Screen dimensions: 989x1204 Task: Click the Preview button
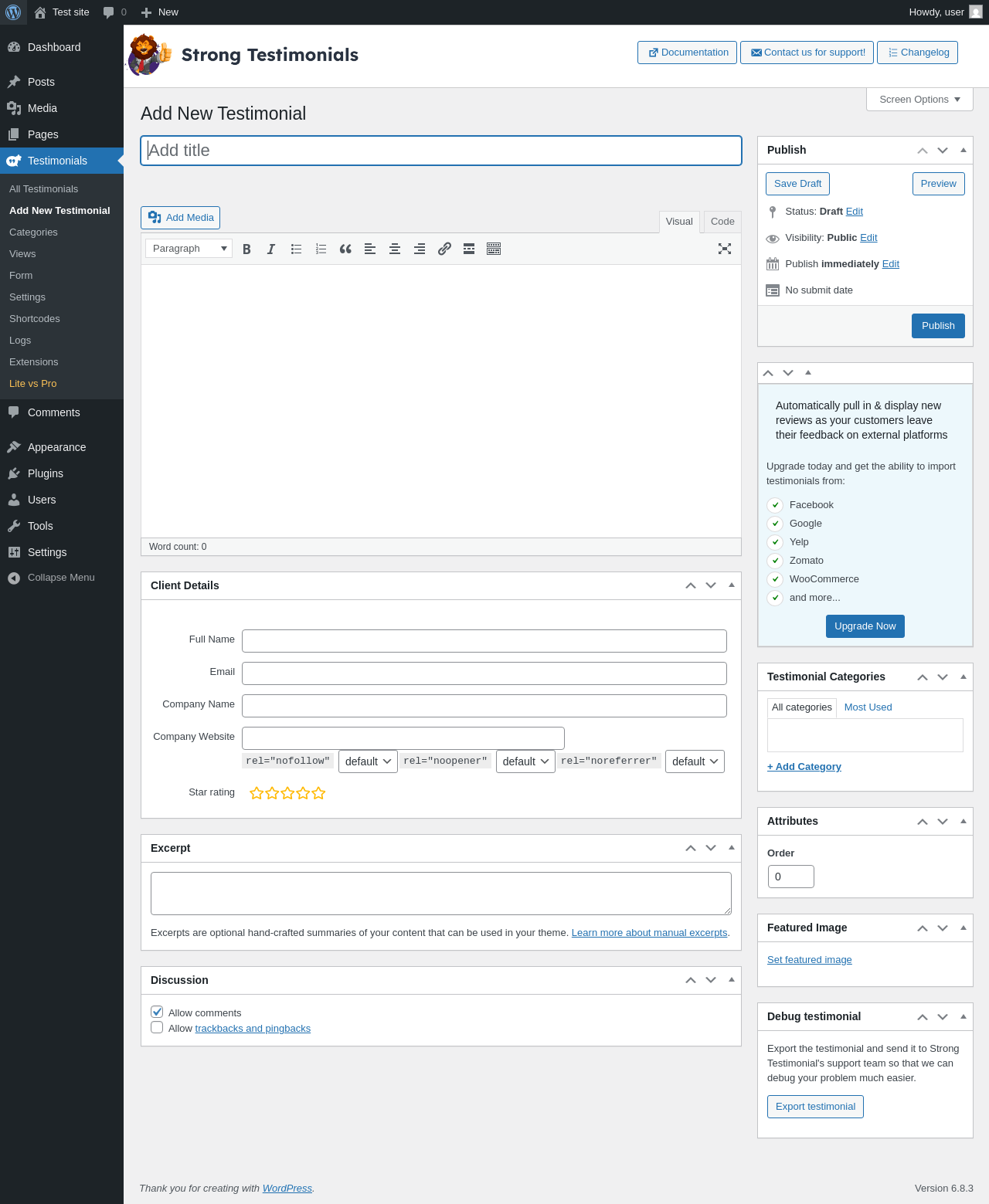(x=938, y=184)
